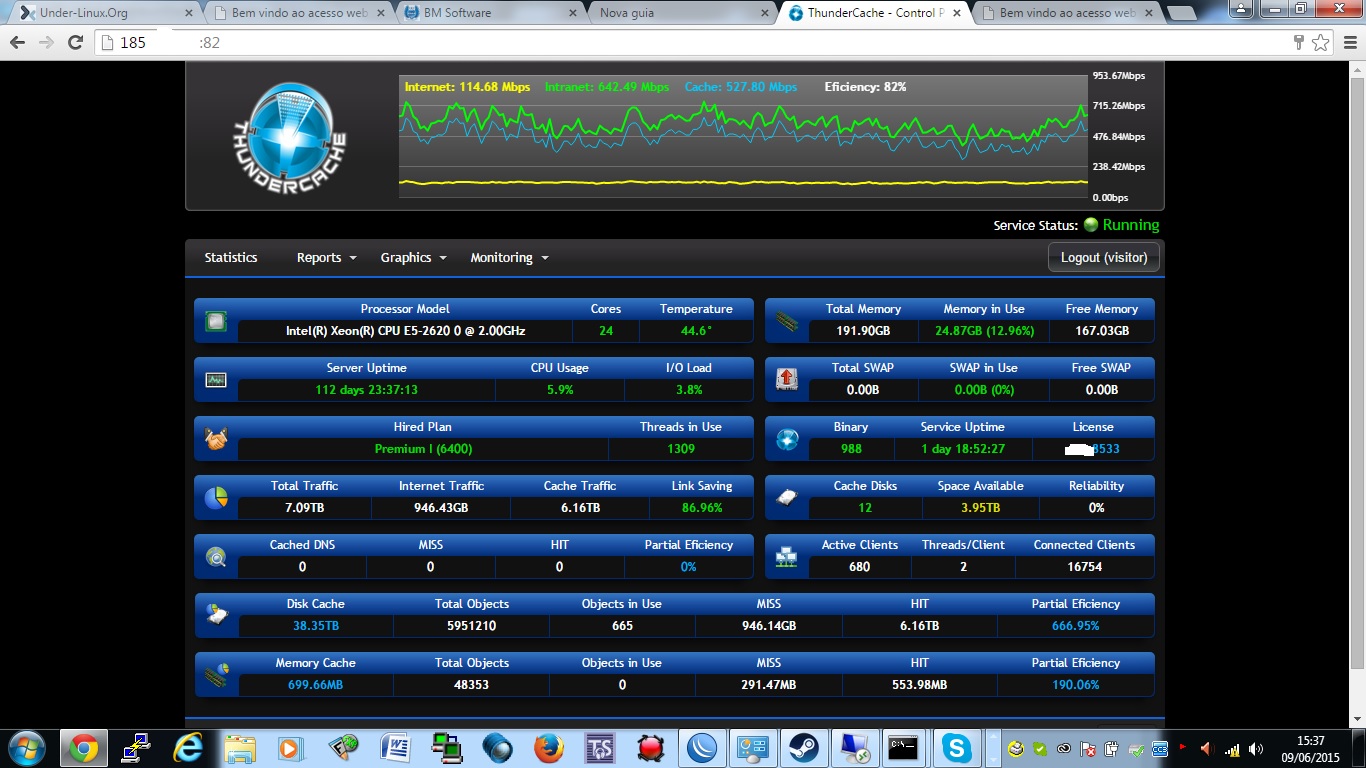
Task: Switch to the Nova guia tab
Action: 682,13
